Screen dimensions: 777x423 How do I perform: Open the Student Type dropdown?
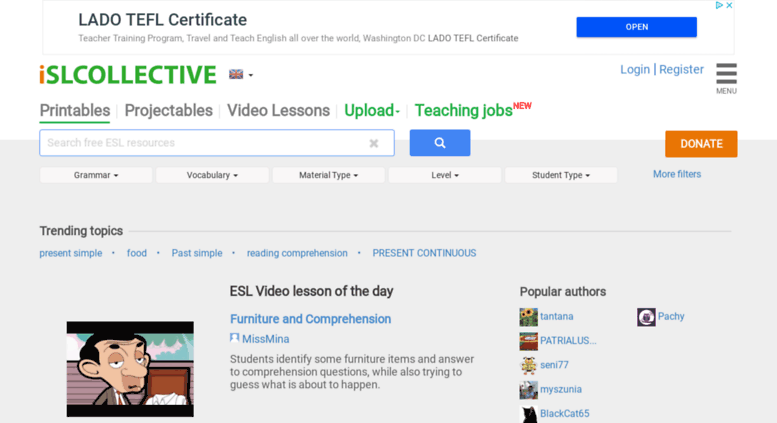coord(561,175)
